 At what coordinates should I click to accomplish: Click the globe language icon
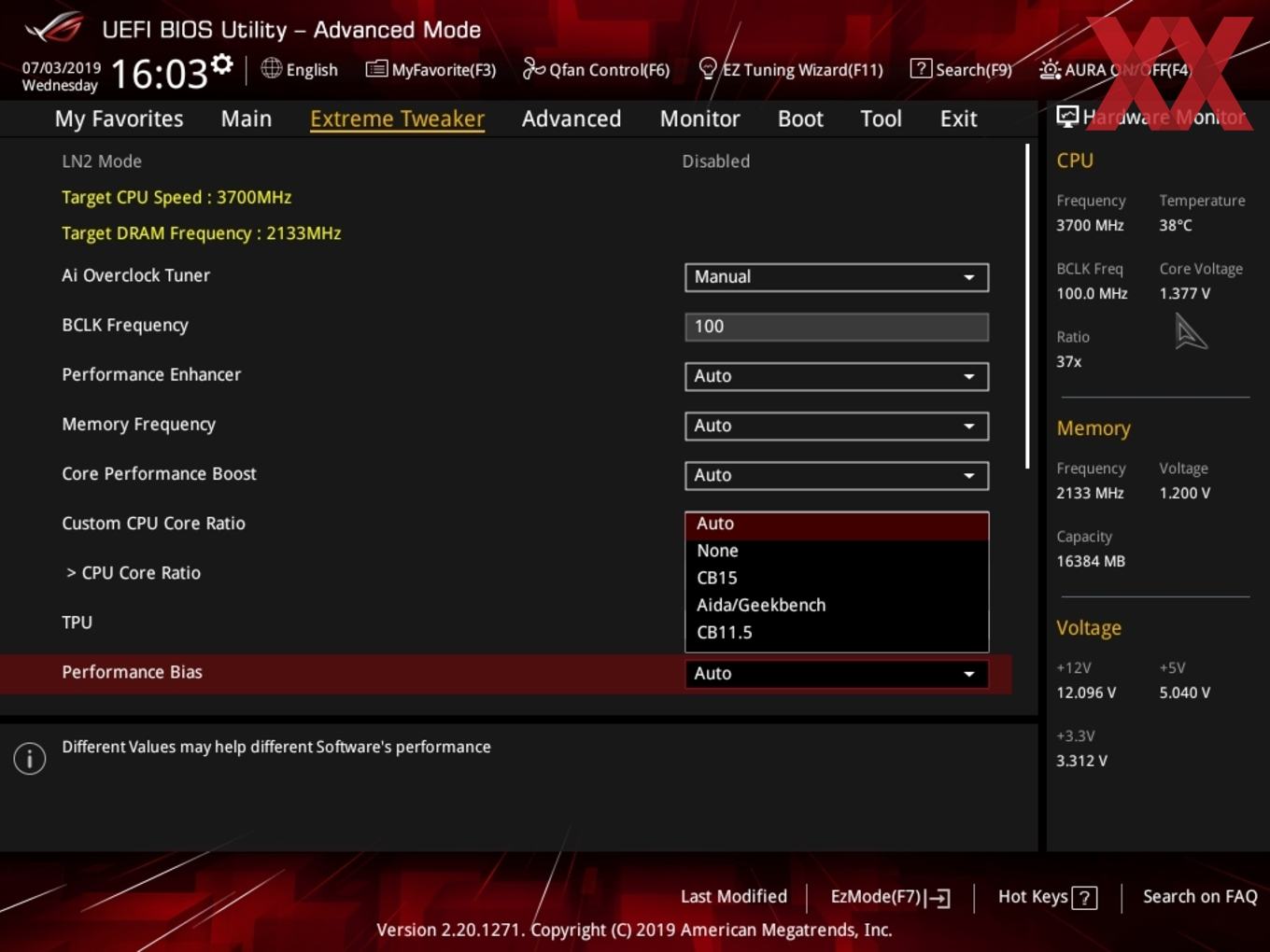pos(271,68)
